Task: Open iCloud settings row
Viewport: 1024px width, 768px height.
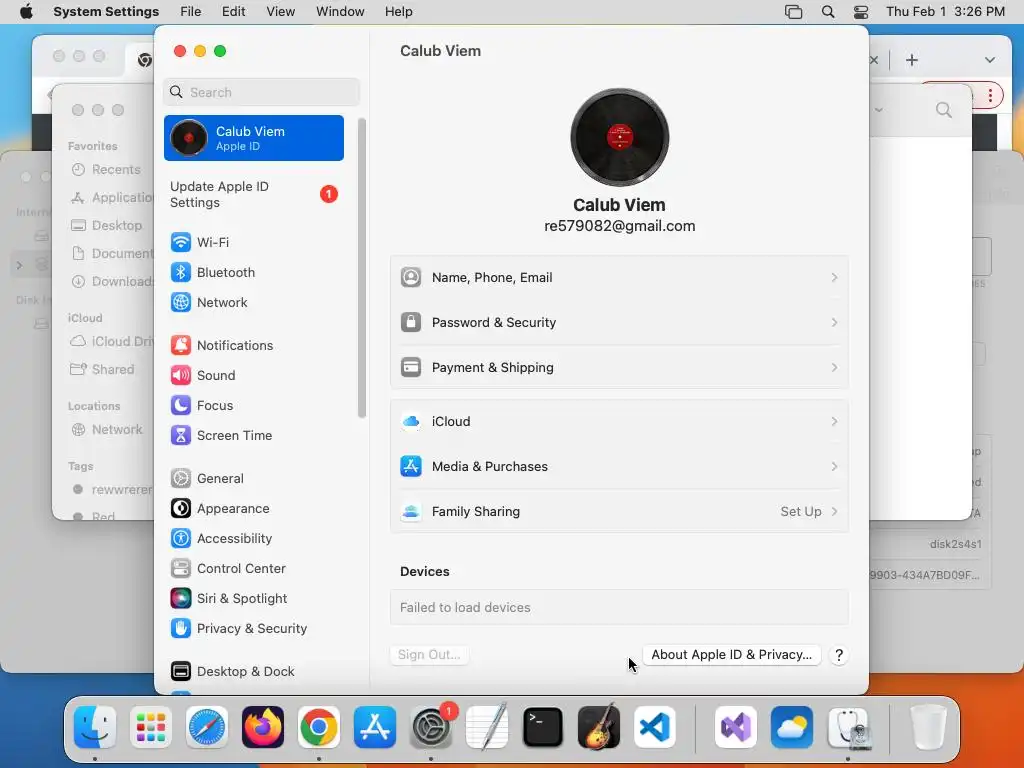Action: coord(619,421)
